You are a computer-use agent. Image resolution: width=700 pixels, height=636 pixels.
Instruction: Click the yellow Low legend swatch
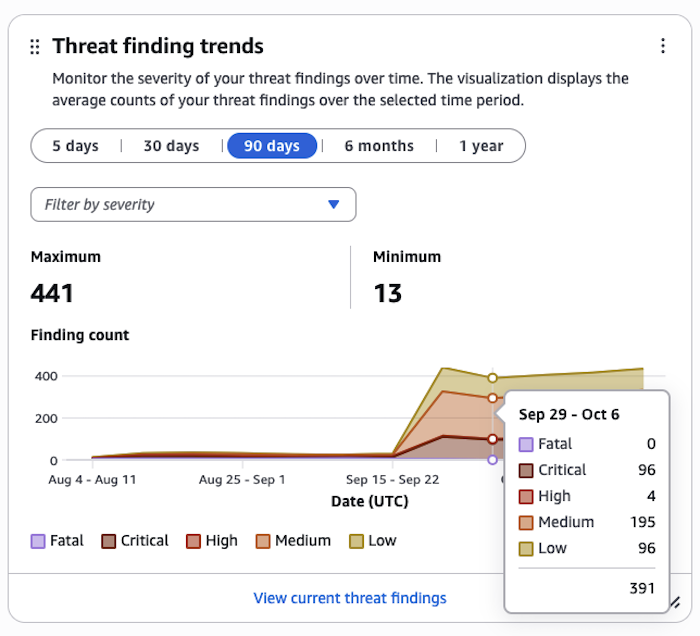pyautogui.click(x=355, y=541)
